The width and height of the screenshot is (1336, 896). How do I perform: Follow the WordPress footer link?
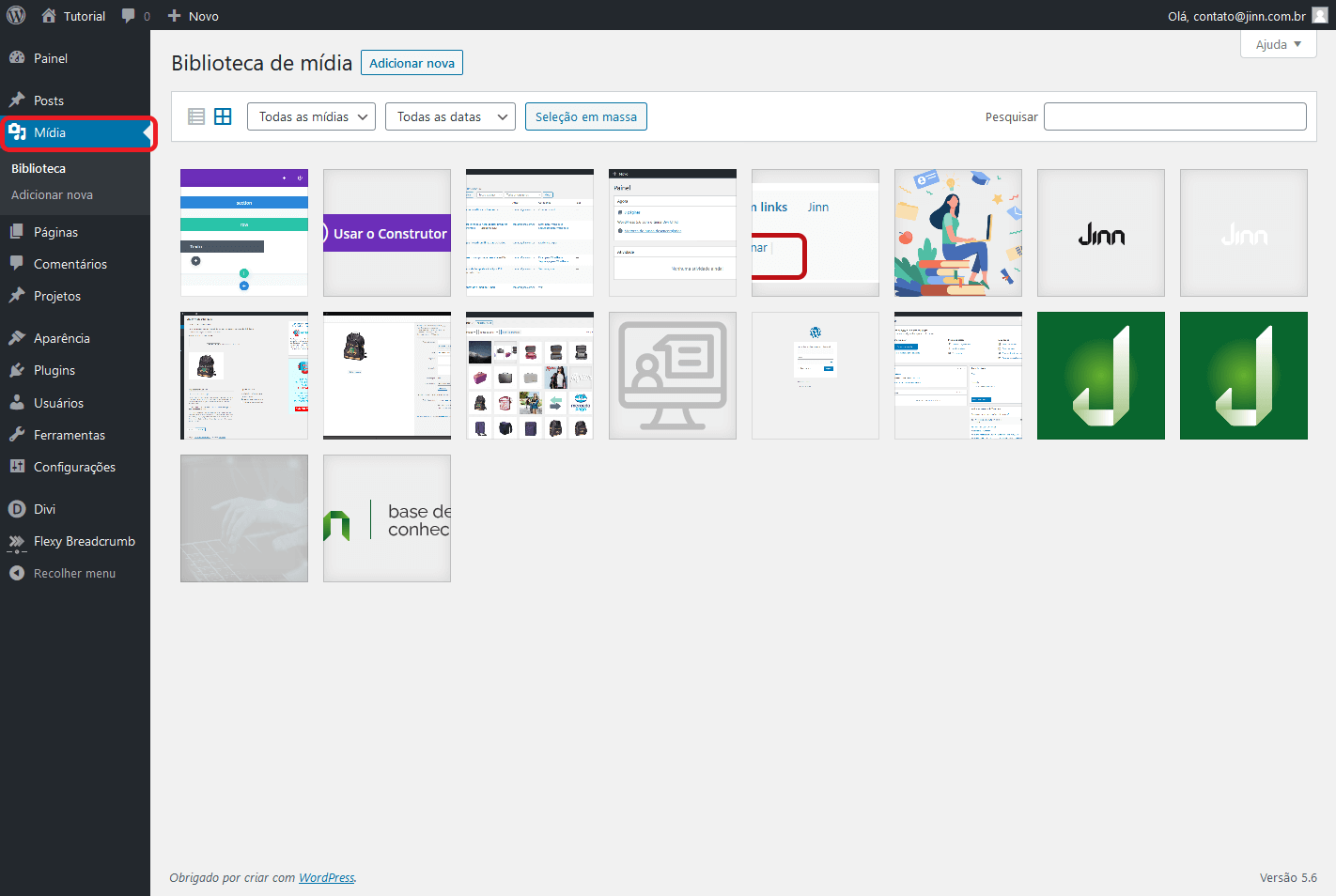click(326, 877)
